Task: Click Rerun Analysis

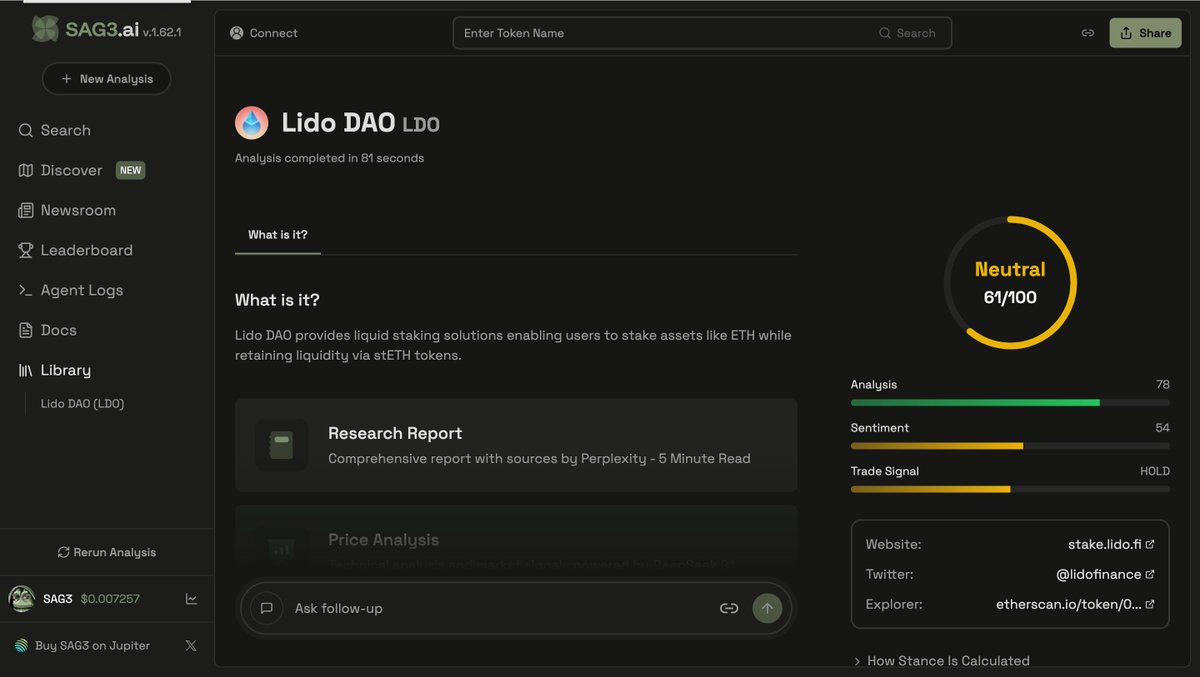Action: coord(107,552)
